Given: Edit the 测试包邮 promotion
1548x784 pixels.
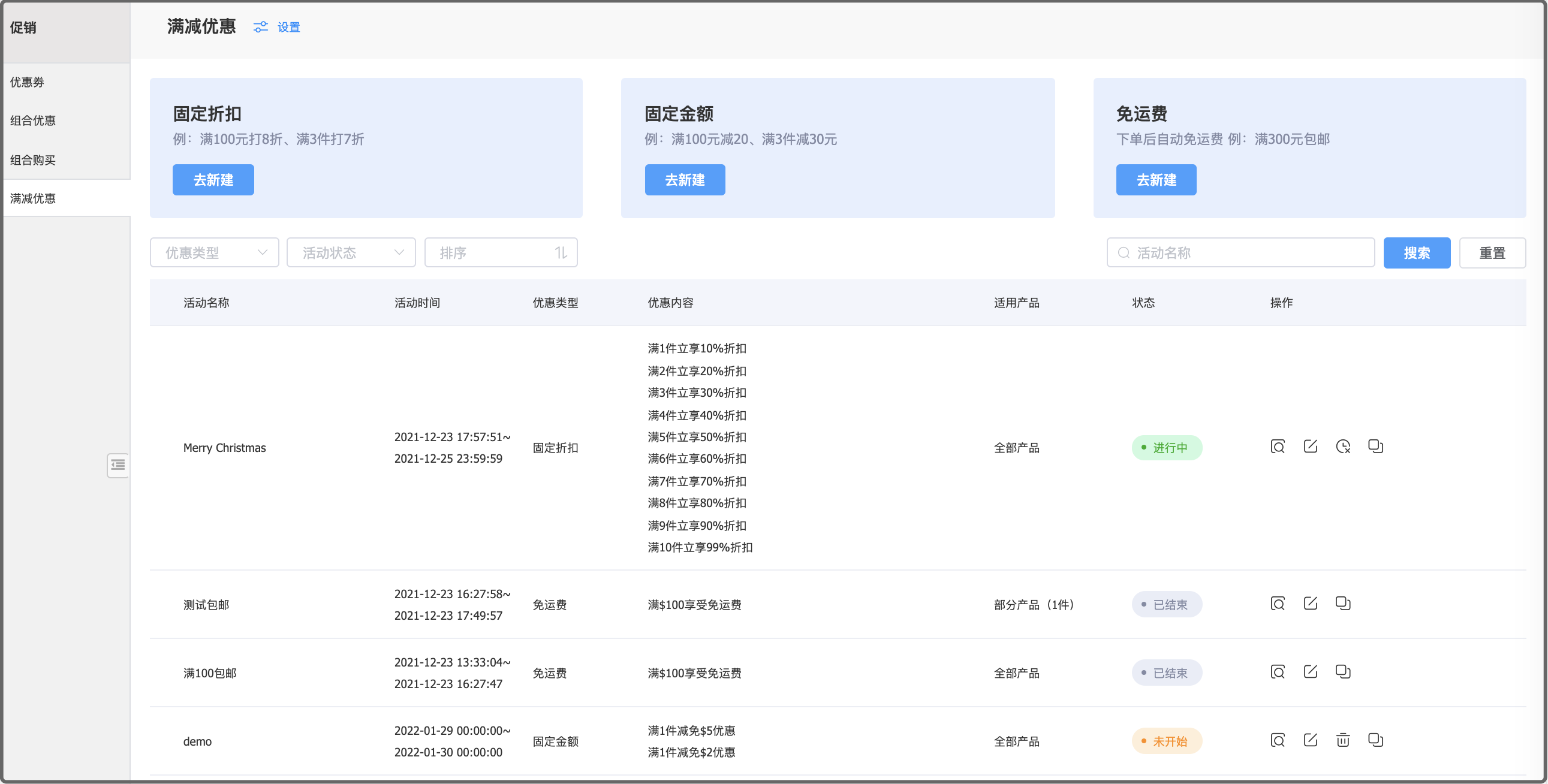Looking at the screenshot, I should click(1311, 604).
